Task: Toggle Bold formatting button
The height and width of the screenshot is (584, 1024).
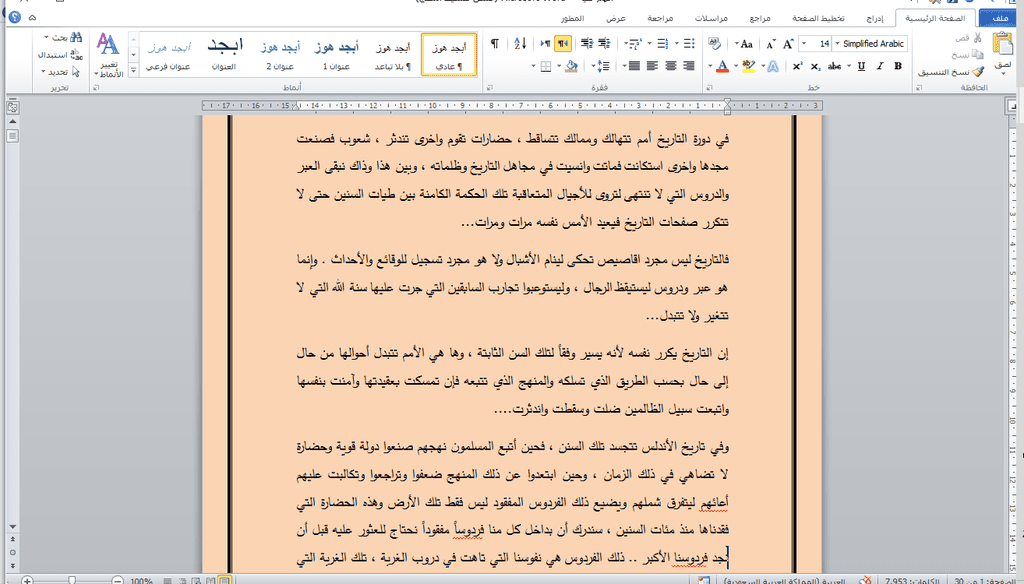Action: [x=898, y=66]
